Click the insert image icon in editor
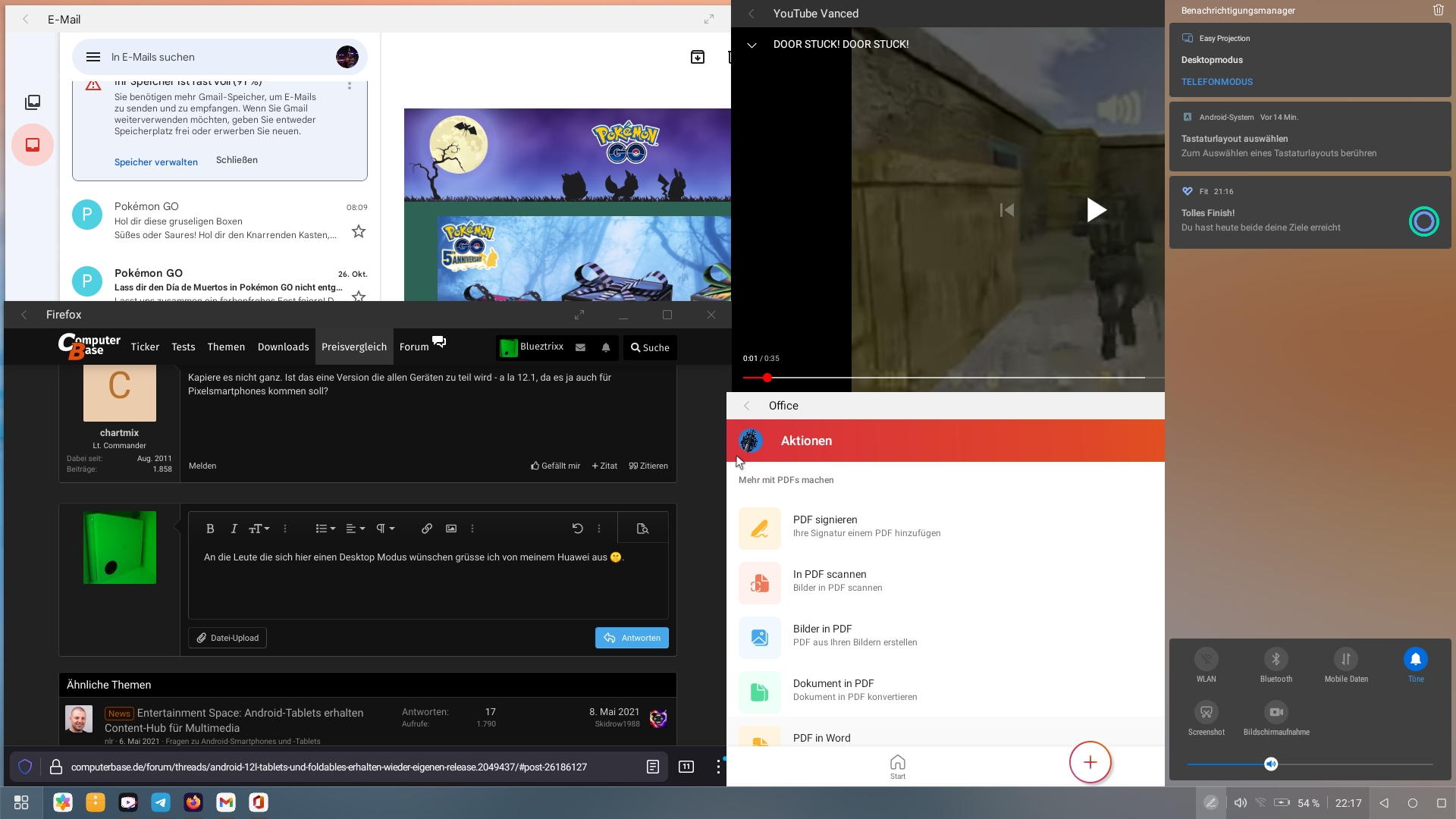1456x819 pixels. tap(451, 529)
